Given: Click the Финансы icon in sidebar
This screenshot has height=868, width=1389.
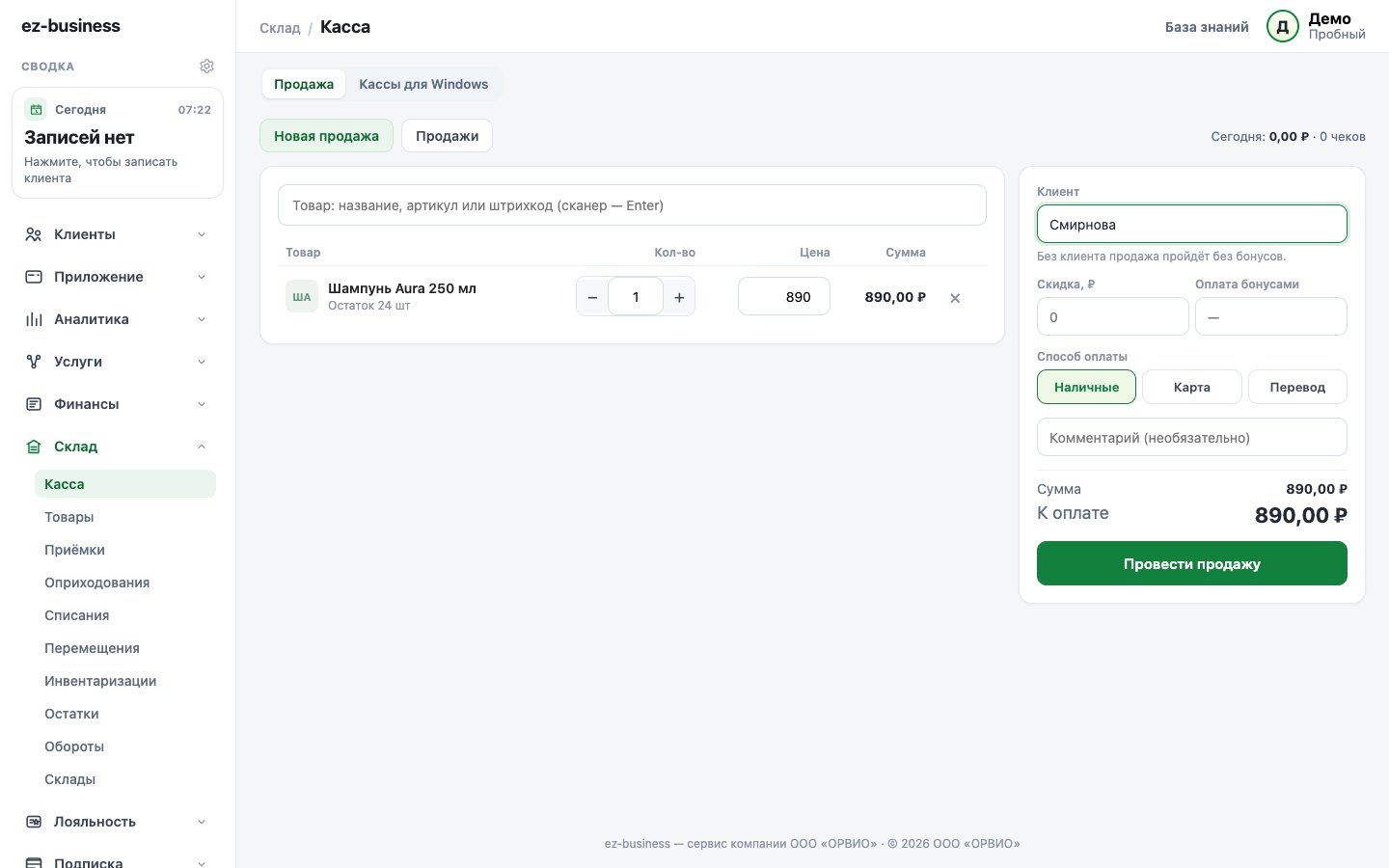Looking at the screenshot, I should click(x=34, y=404).
